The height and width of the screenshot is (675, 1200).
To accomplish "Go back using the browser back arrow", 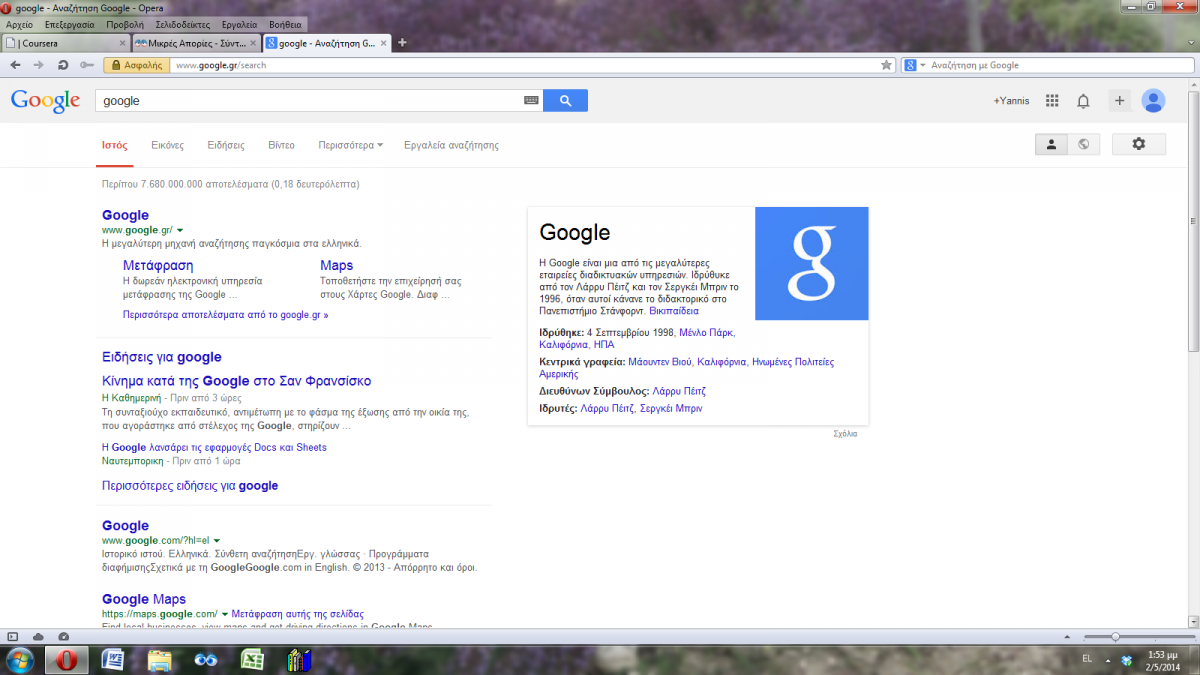I will (15, 65).
